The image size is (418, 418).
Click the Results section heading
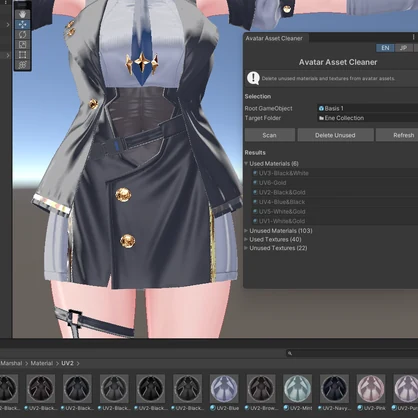(x=255, y=152)
